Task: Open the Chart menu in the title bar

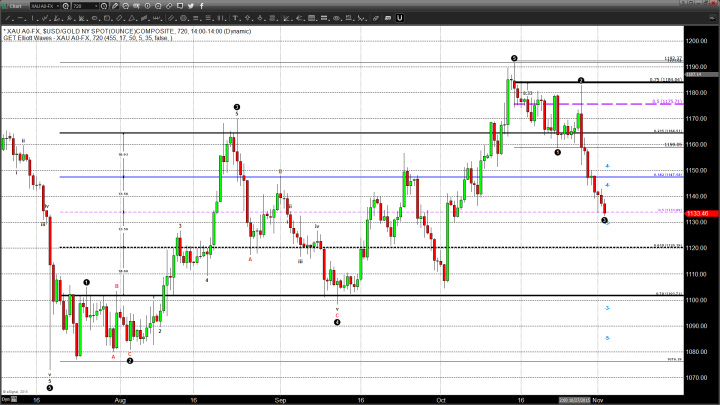Action: pyautogui.click(x=14, y=4)
